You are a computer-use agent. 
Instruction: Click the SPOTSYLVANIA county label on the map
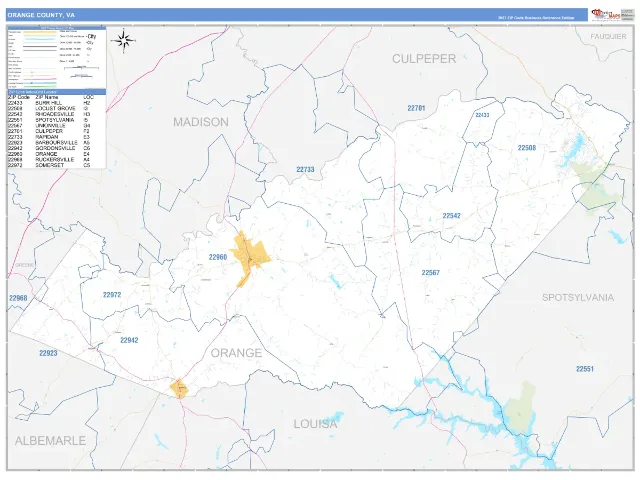click(578, 297)
